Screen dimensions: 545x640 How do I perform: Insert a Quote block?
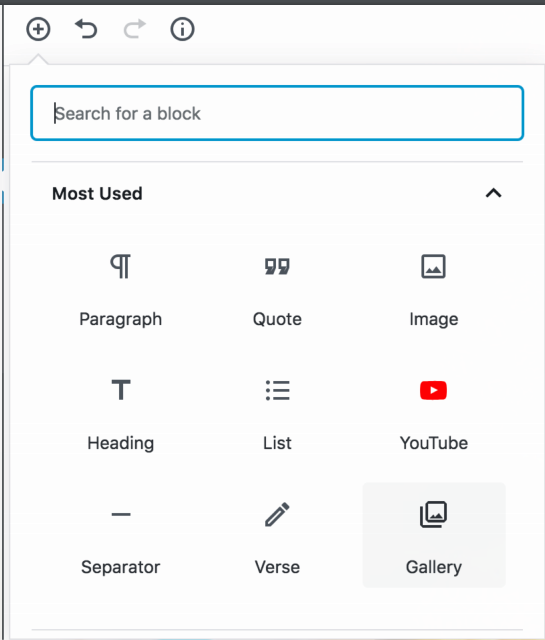coord(277,290)
